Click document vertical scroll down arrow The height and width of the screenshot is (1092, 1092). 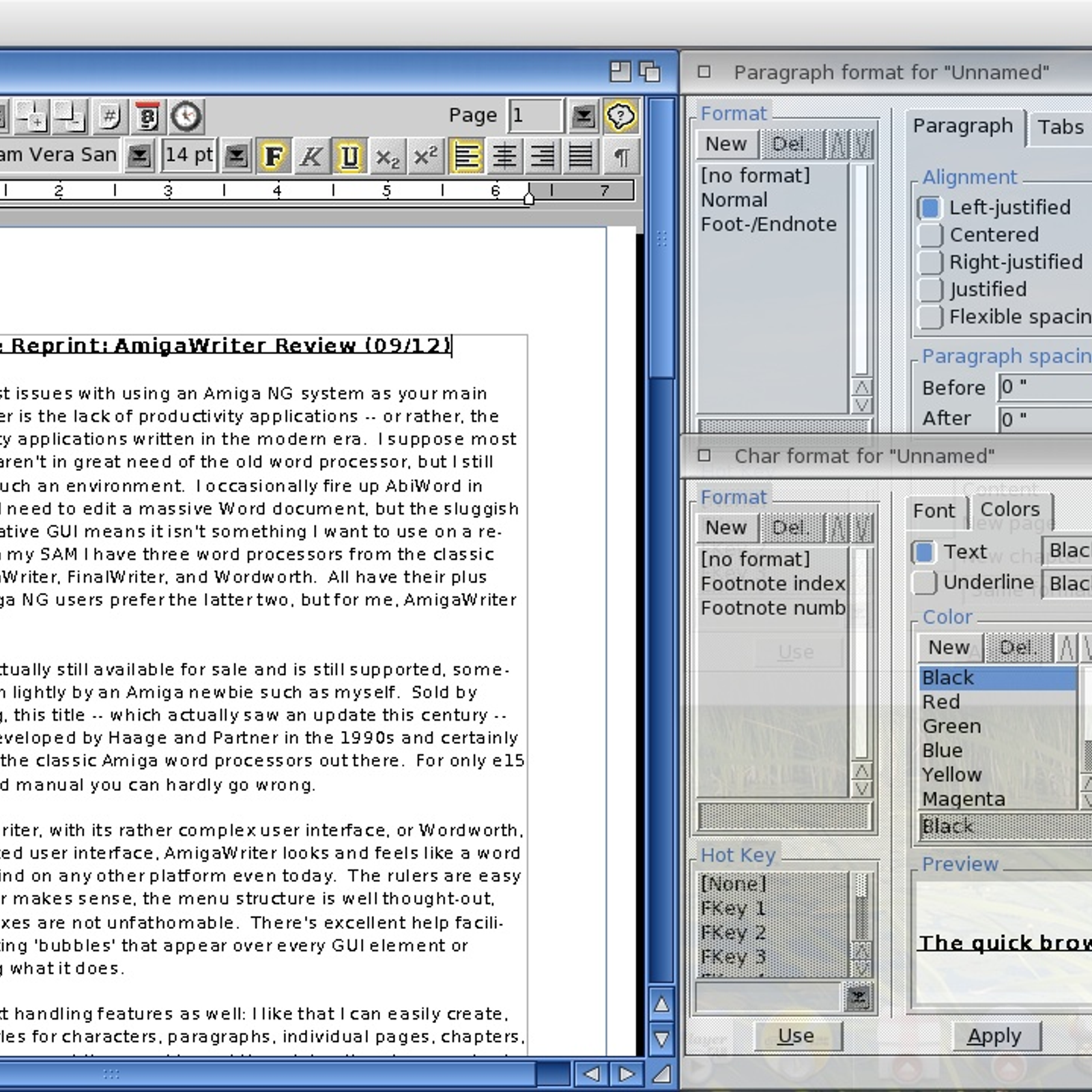(x=661, y=1039)
